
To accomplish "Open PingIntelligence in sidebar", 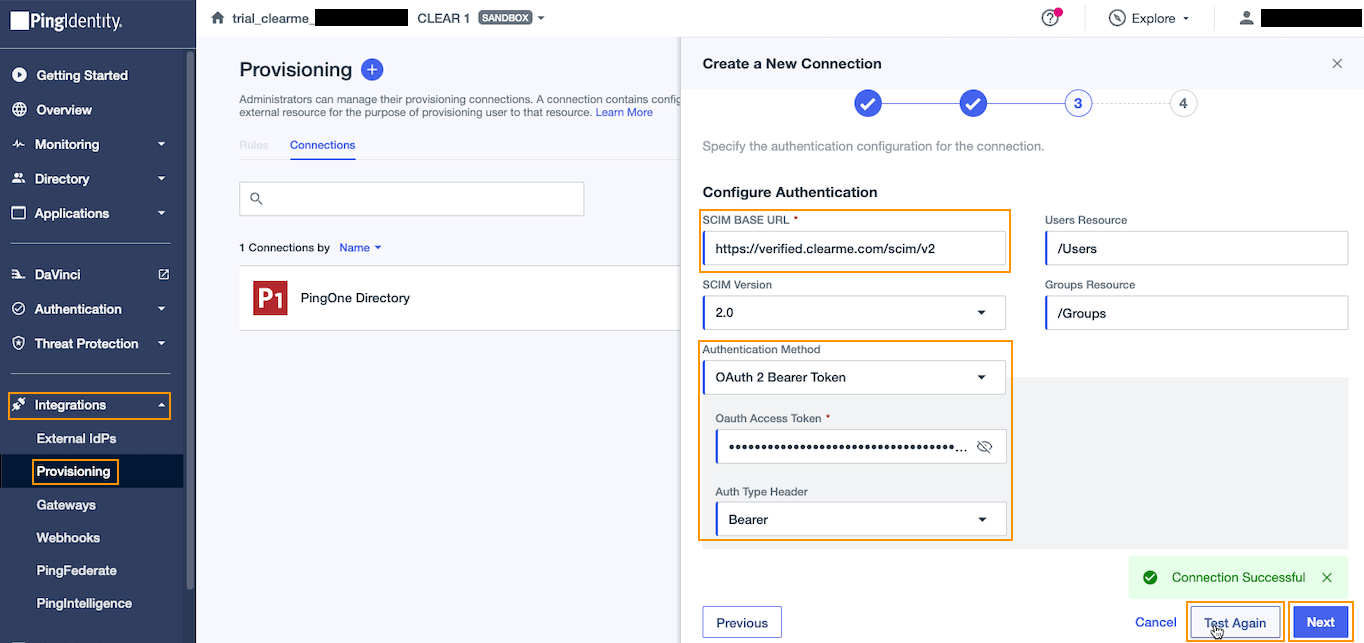I will point(84,604).
